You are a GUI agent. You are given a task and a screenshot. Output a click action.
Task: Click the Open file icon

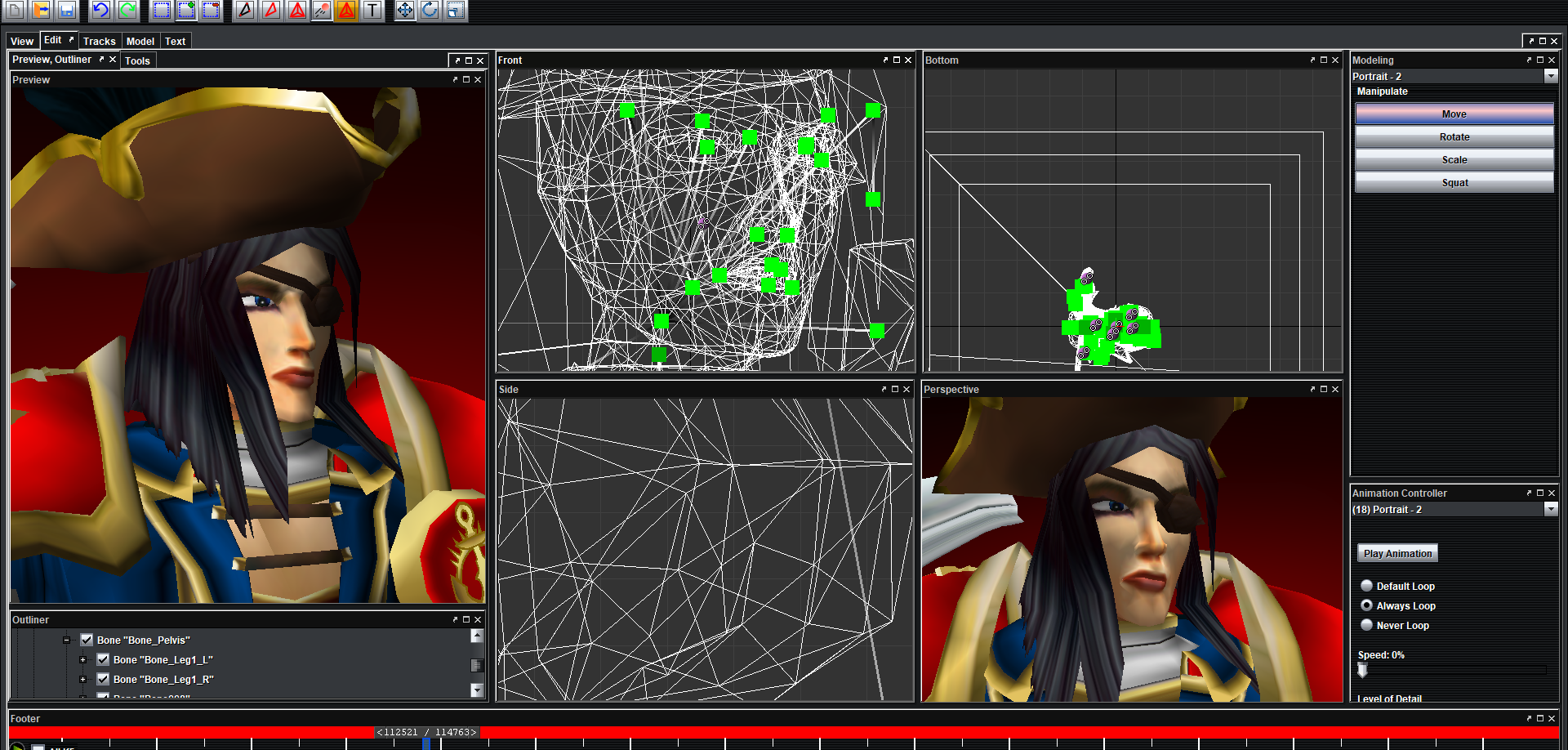pyautogui.click(x=41, y=10)
